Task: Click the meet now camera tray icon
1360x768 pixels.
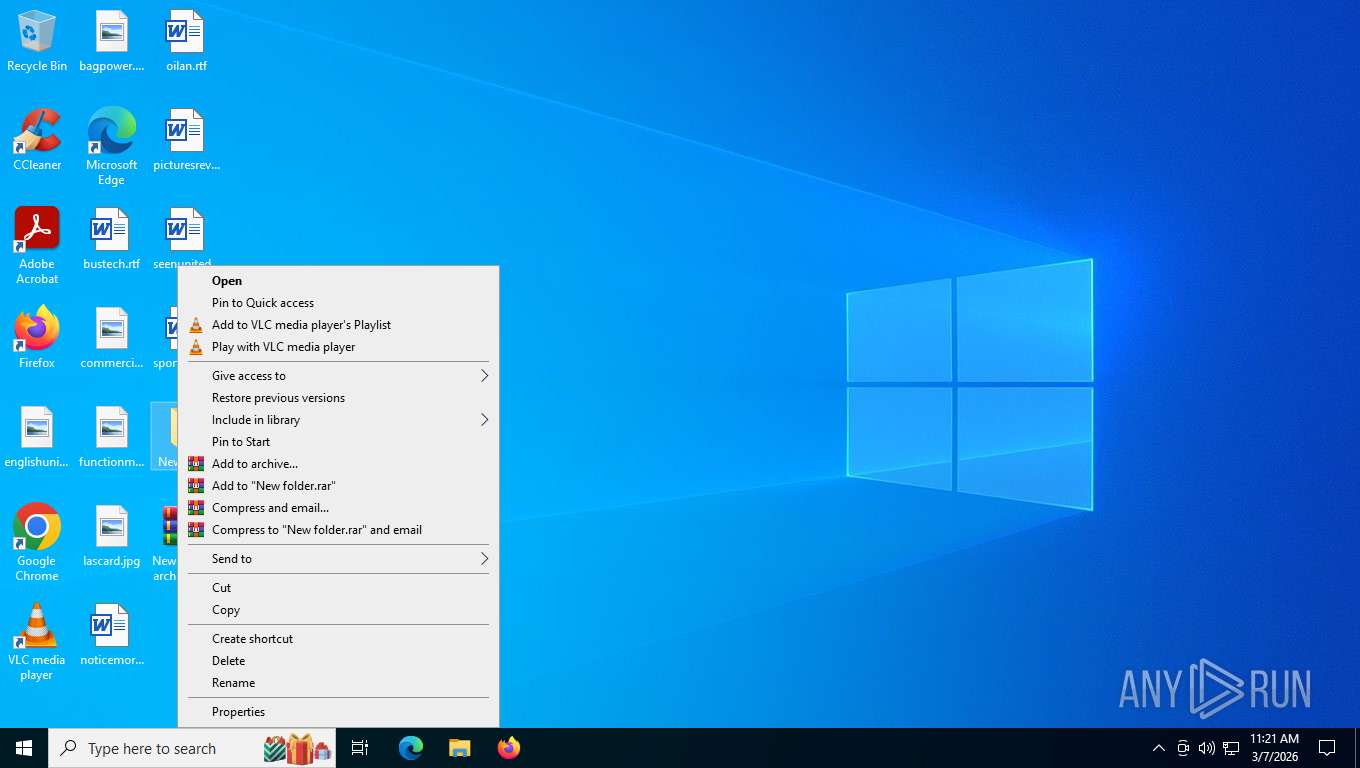Action: coord(1183,748)
